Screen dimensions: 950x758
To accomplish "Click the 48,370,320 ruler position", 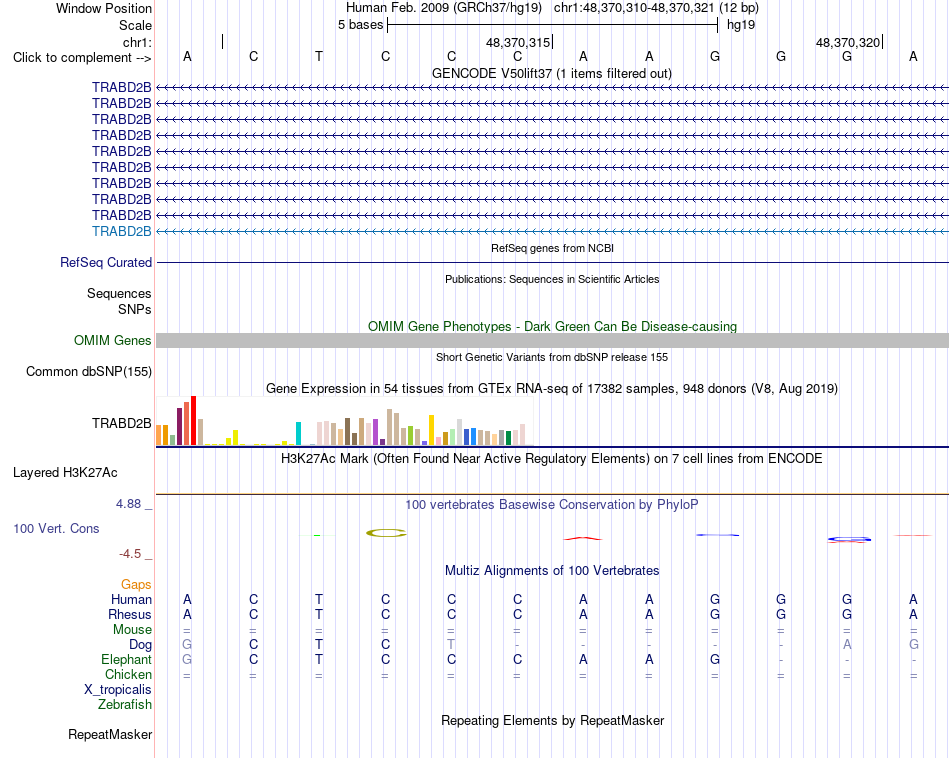I will click(x=848, y=42).
